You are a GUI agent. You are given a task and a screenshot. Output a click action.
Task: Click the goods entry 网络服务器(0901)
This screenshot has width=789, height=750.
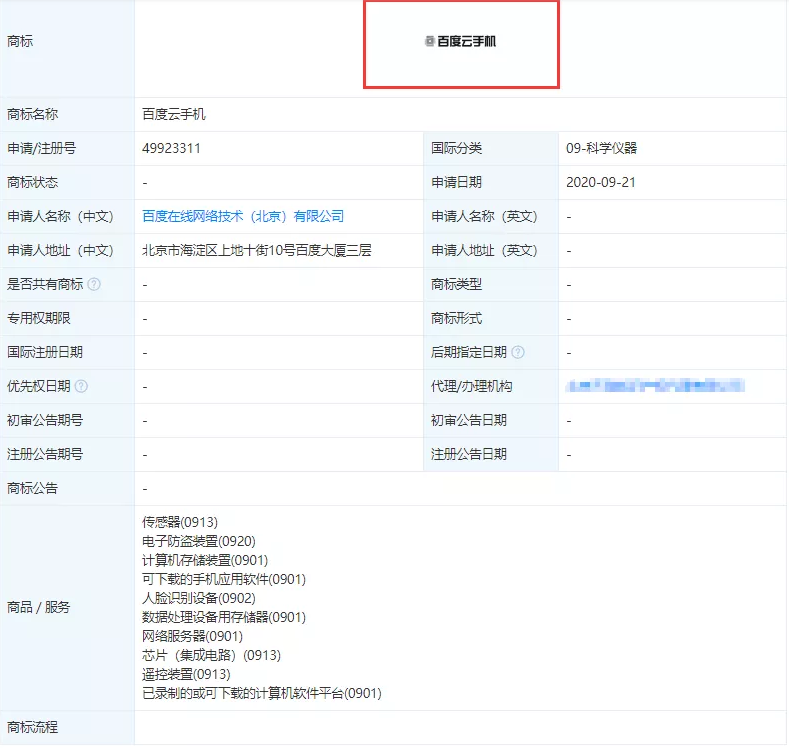pyautogui.click(x=192, y=636)
